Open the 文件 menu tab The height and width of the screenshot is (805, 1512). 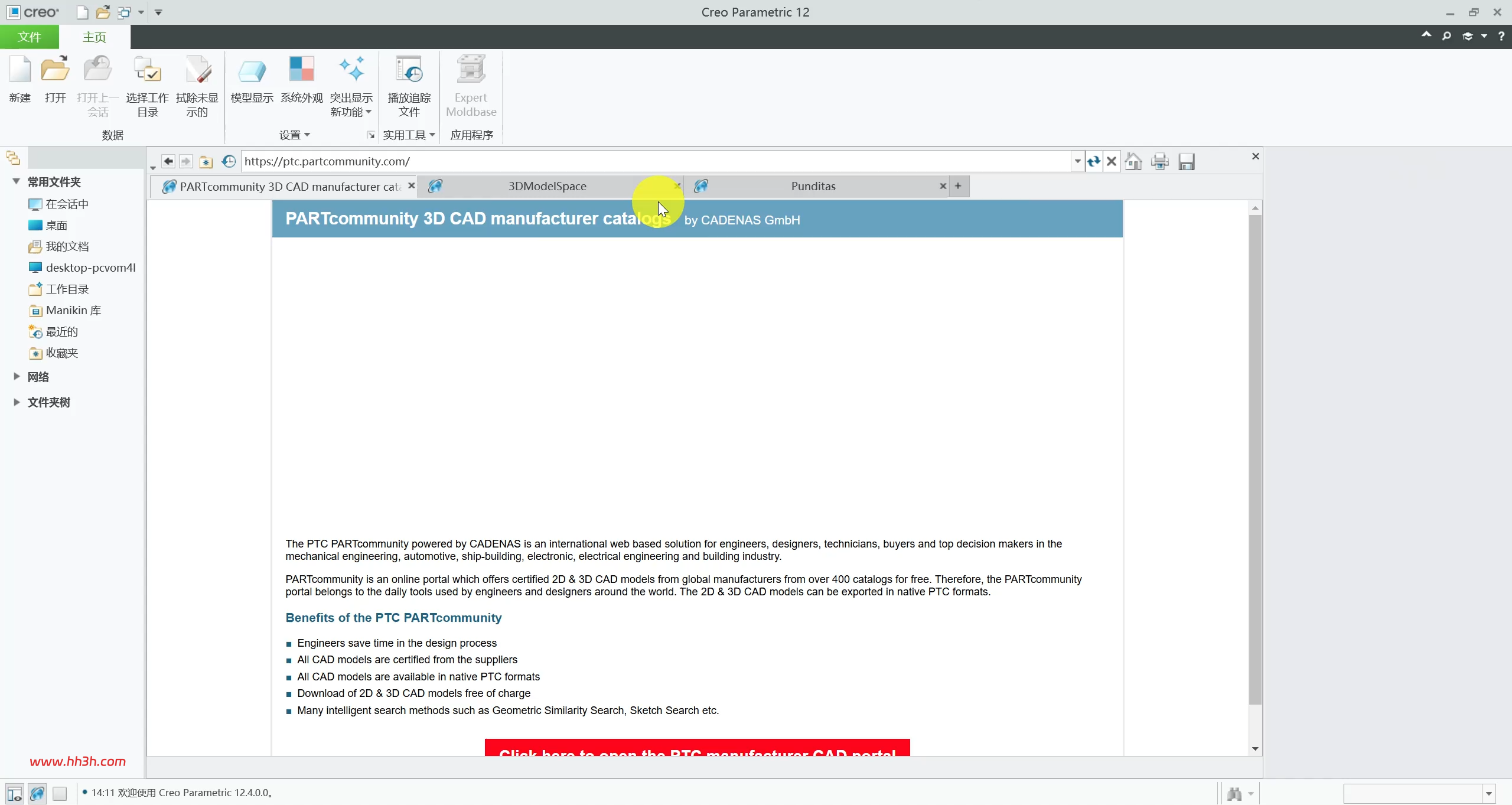30,37
